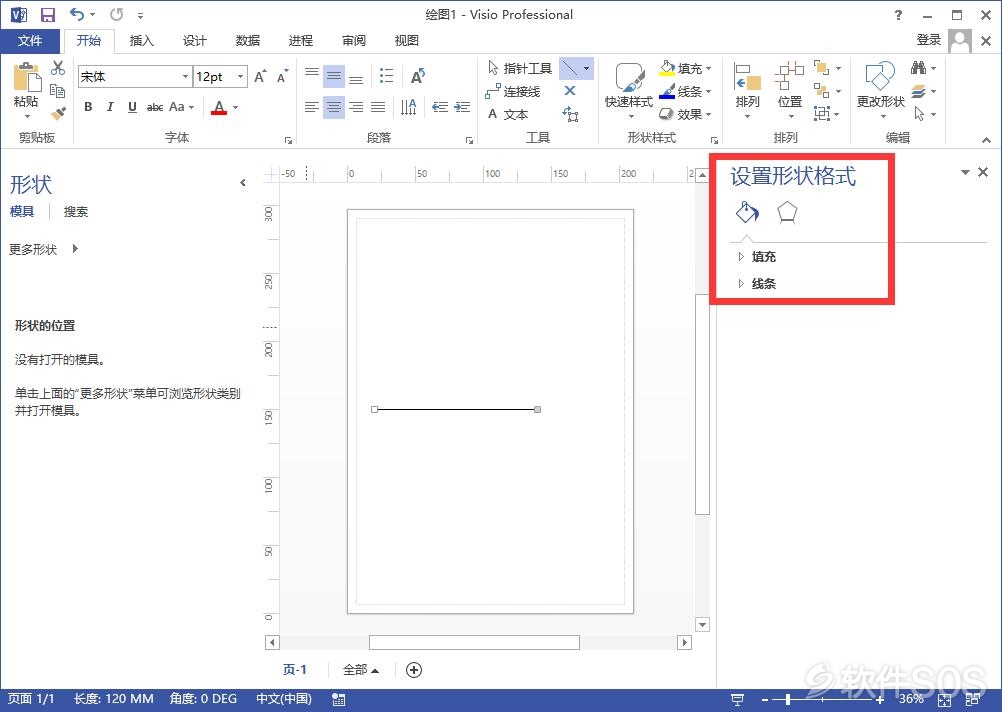
Task: Click the bring to front icon
Action: [x=822, y=68]
